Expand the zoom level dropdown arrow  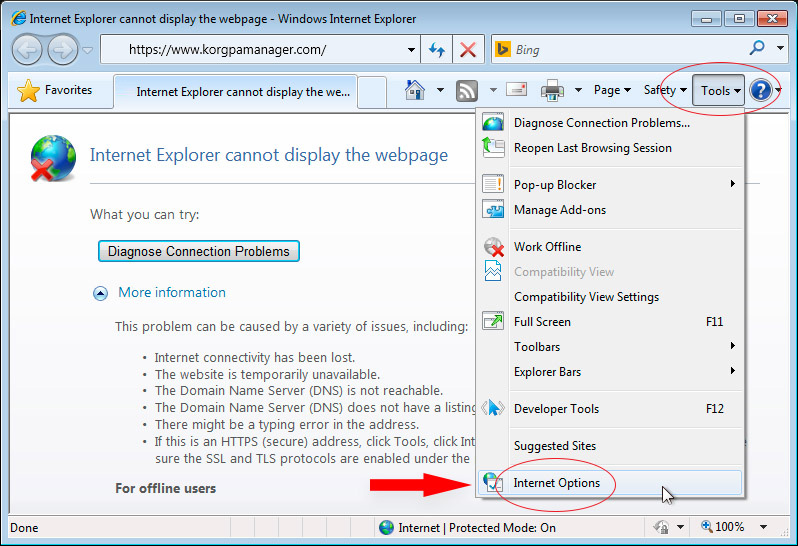[763, 527]
